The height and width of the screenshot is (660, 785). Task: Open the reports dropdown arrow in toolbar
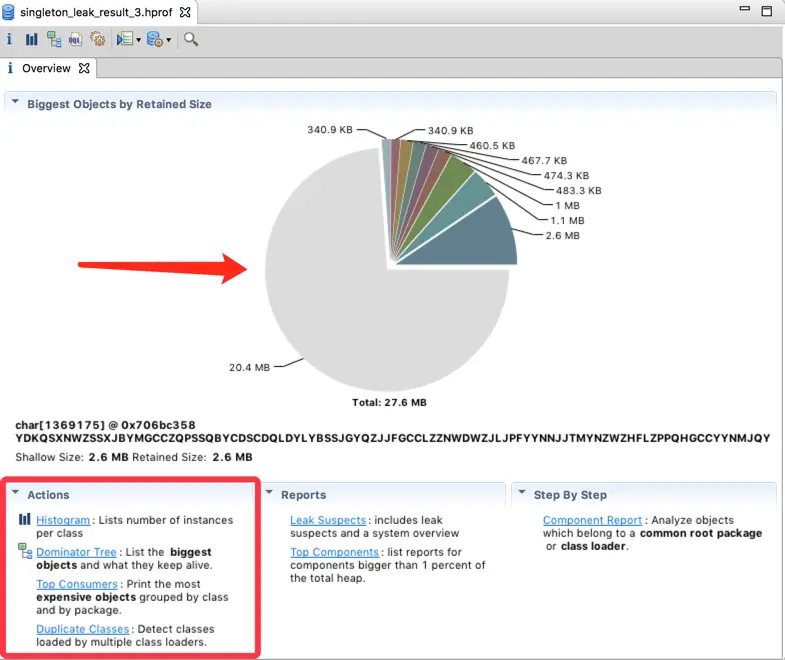pyautogui.click(x=138, y=40)
